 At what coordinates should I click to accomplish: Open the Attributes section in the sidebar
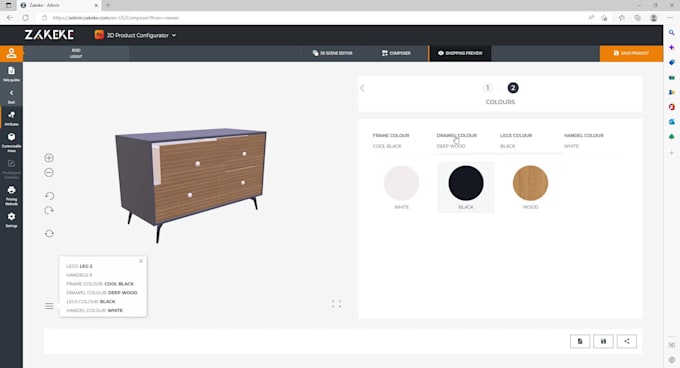click(x=11, y=118)
